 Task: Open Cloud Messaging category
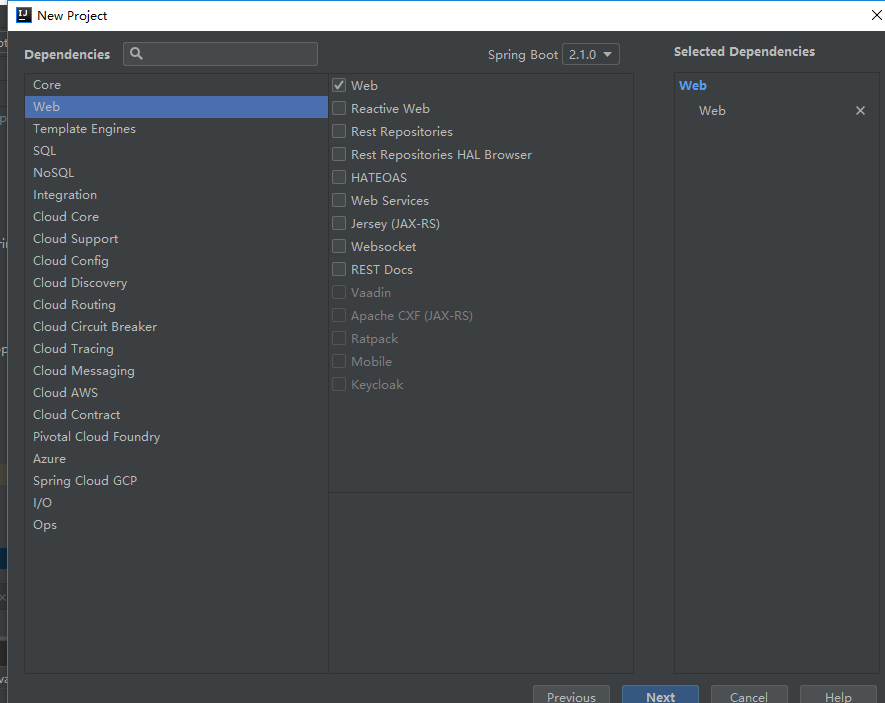point(176,371)
